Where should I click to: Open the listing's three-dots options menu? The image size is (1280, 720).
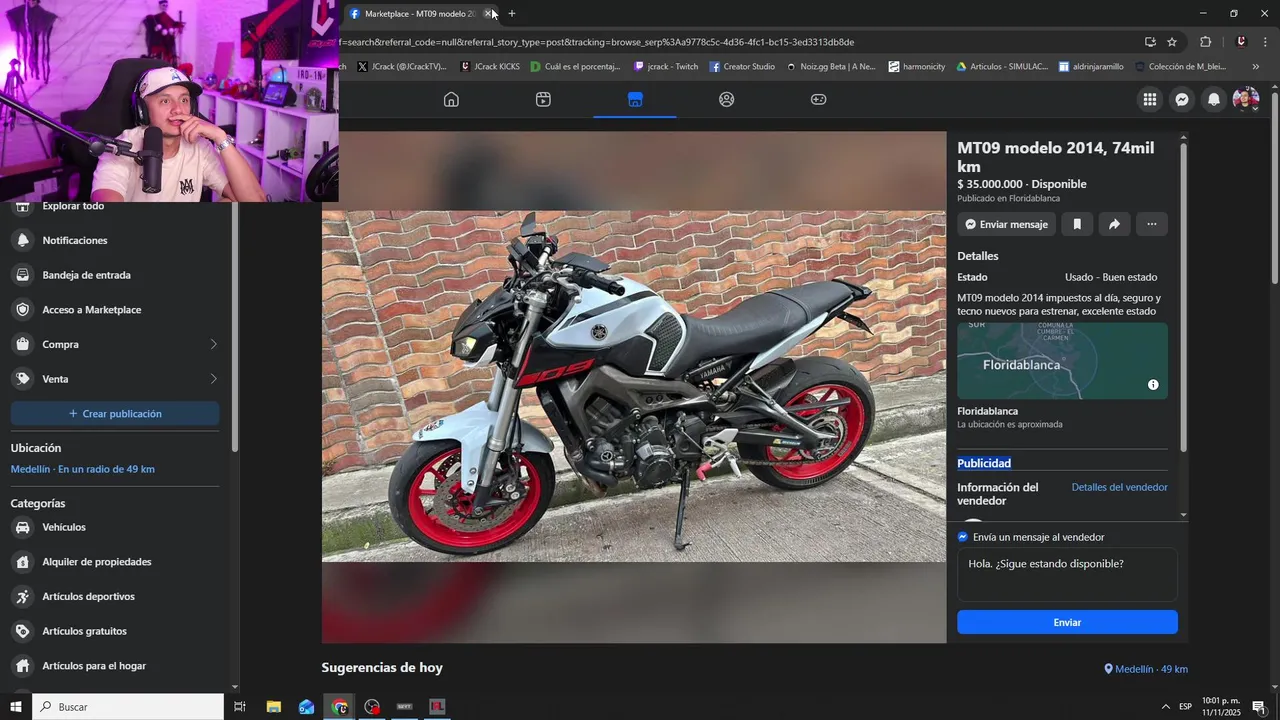point(1152,224)
